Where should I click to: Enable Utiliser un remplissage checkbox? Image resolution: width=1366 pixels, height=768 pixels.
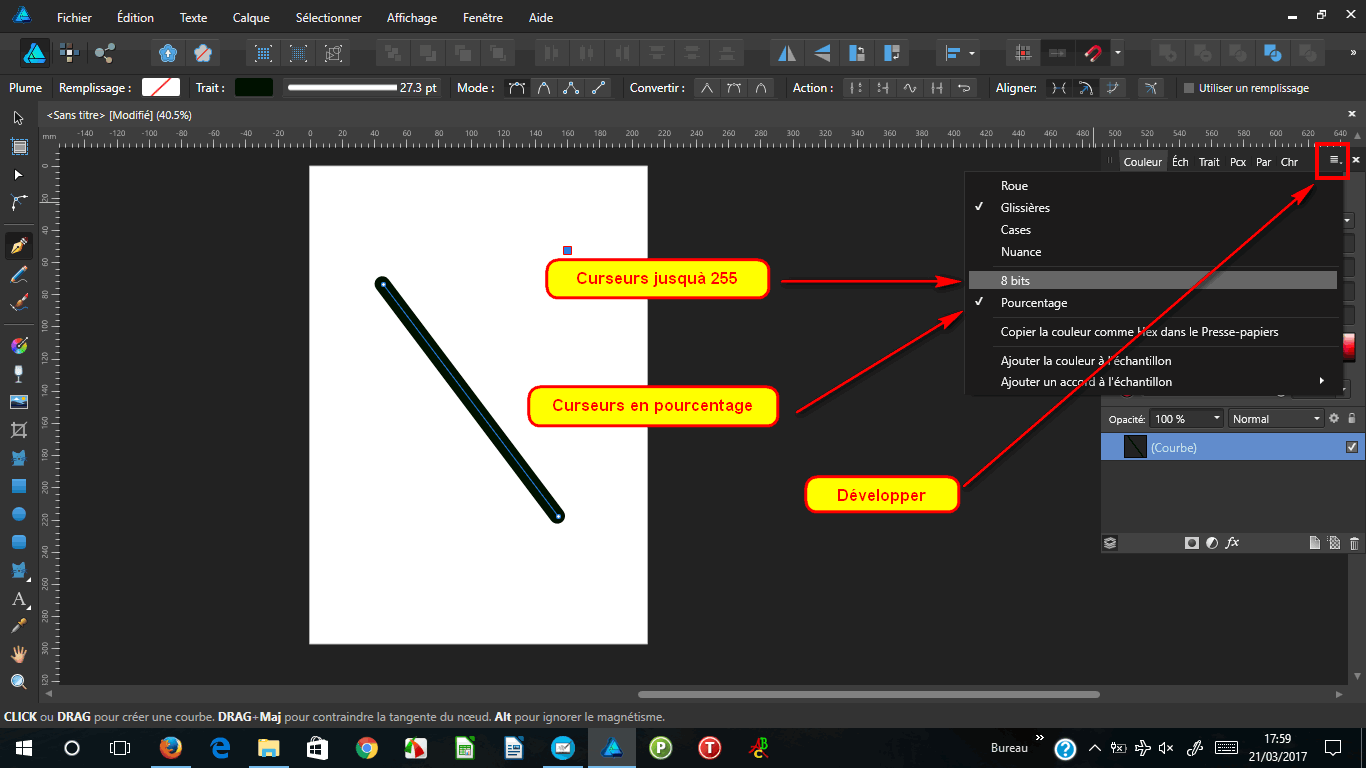pos(1188,88)
